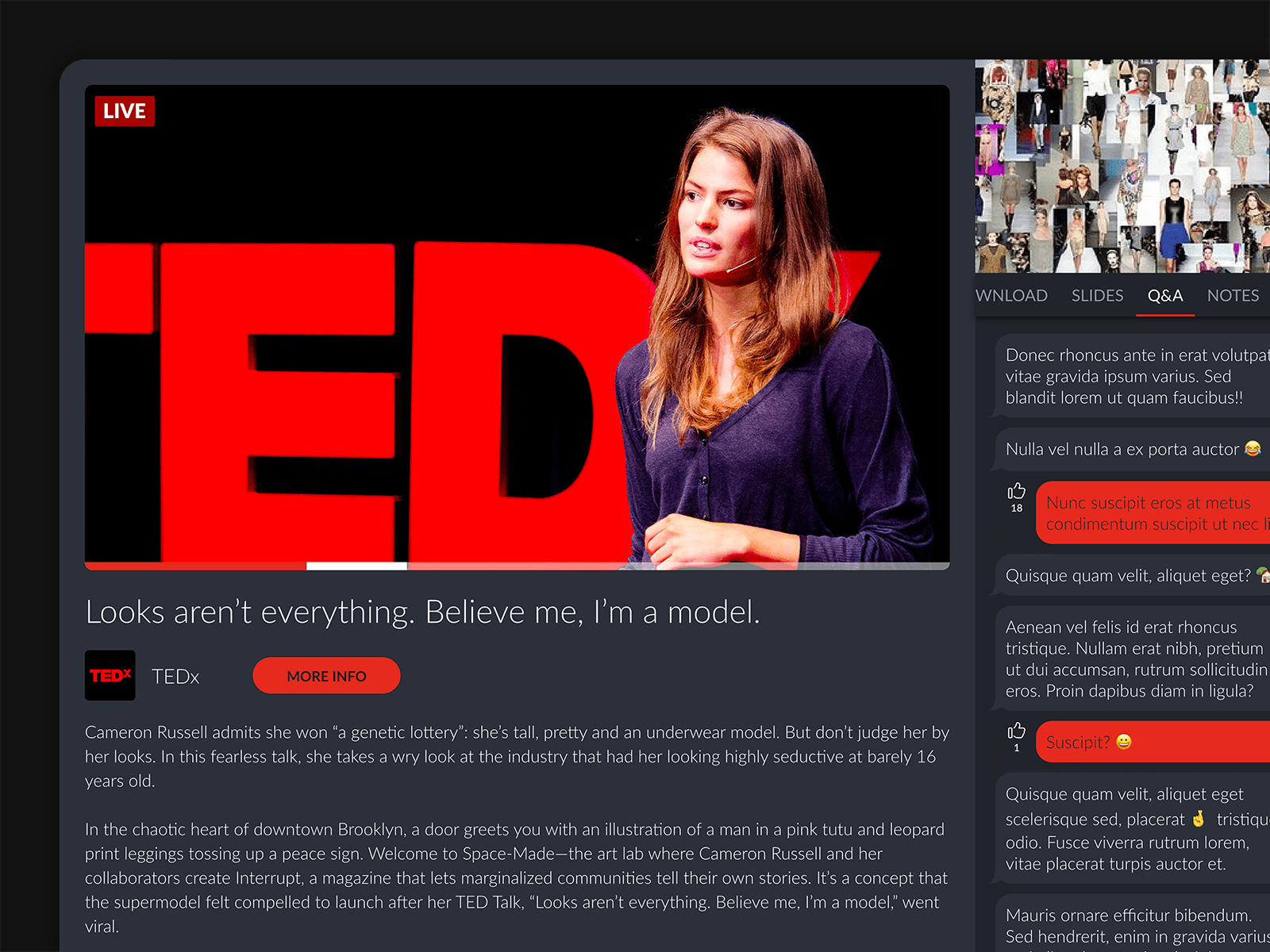Like the 'Nunc suscipit eros' message with 18 likes

(x=1017, y=491)
